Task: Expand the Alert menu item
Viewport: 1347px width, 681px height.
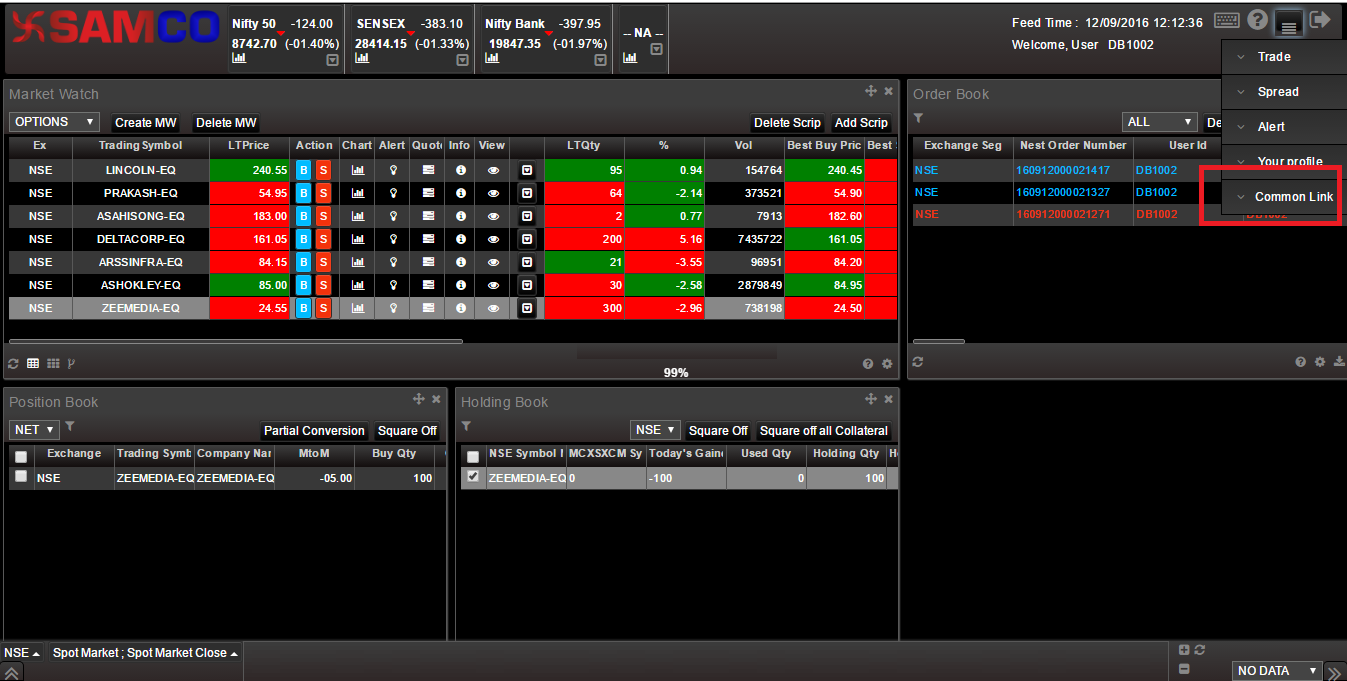Action: click(x=1284, y=127)
